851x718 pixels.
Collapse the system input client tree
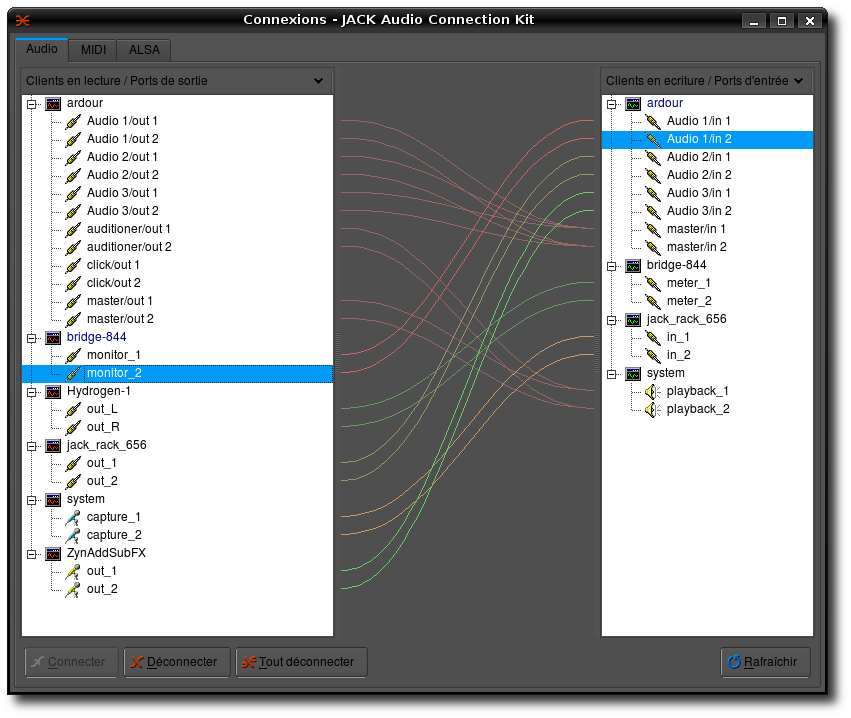(x=611, y=374)
